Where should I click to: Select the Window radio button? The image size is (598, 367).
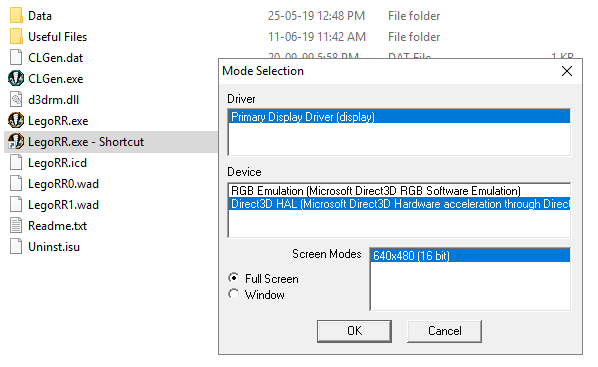pos(234,294)
